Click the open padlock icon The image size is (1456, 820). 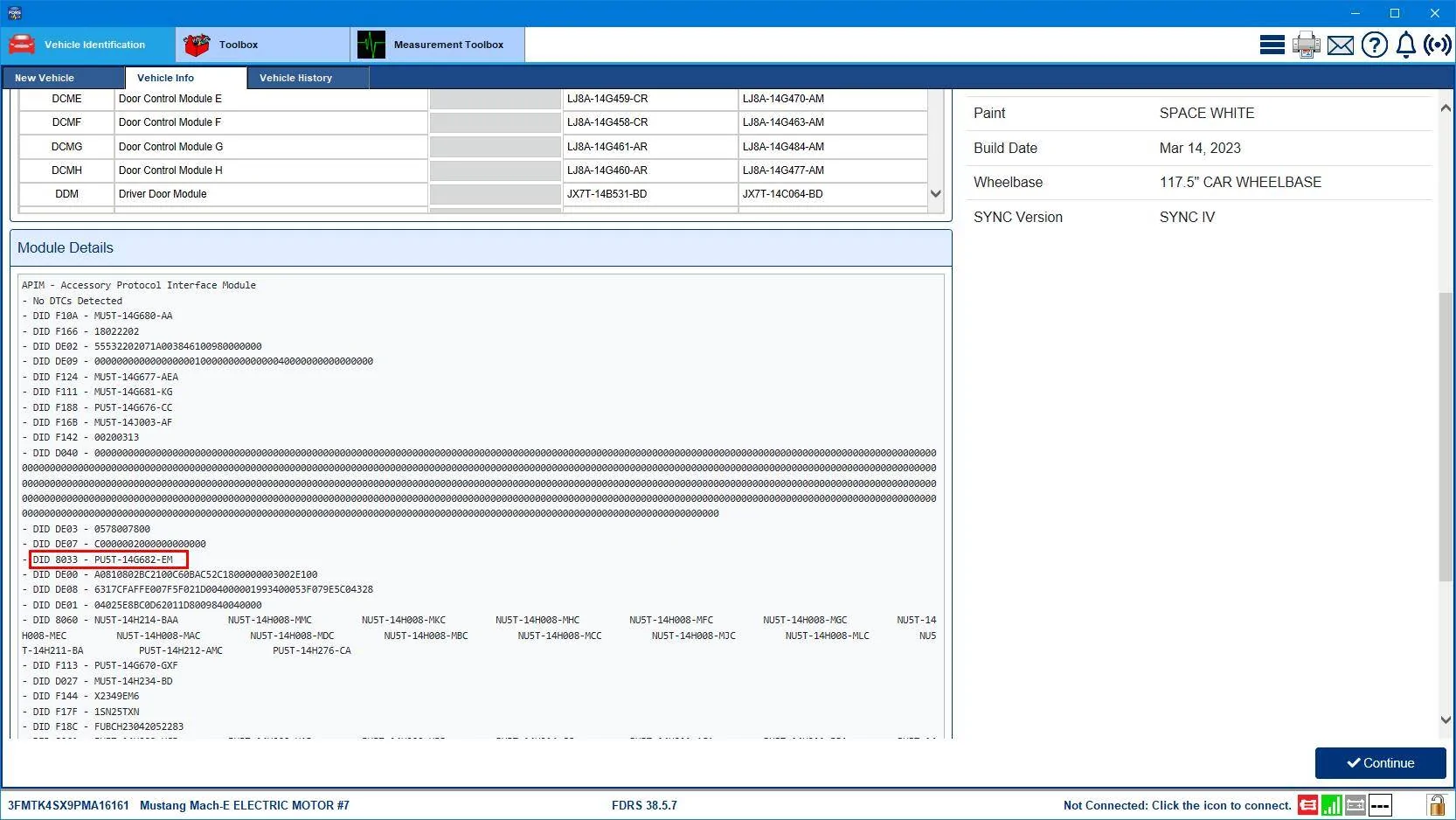tap(1436, 804)
